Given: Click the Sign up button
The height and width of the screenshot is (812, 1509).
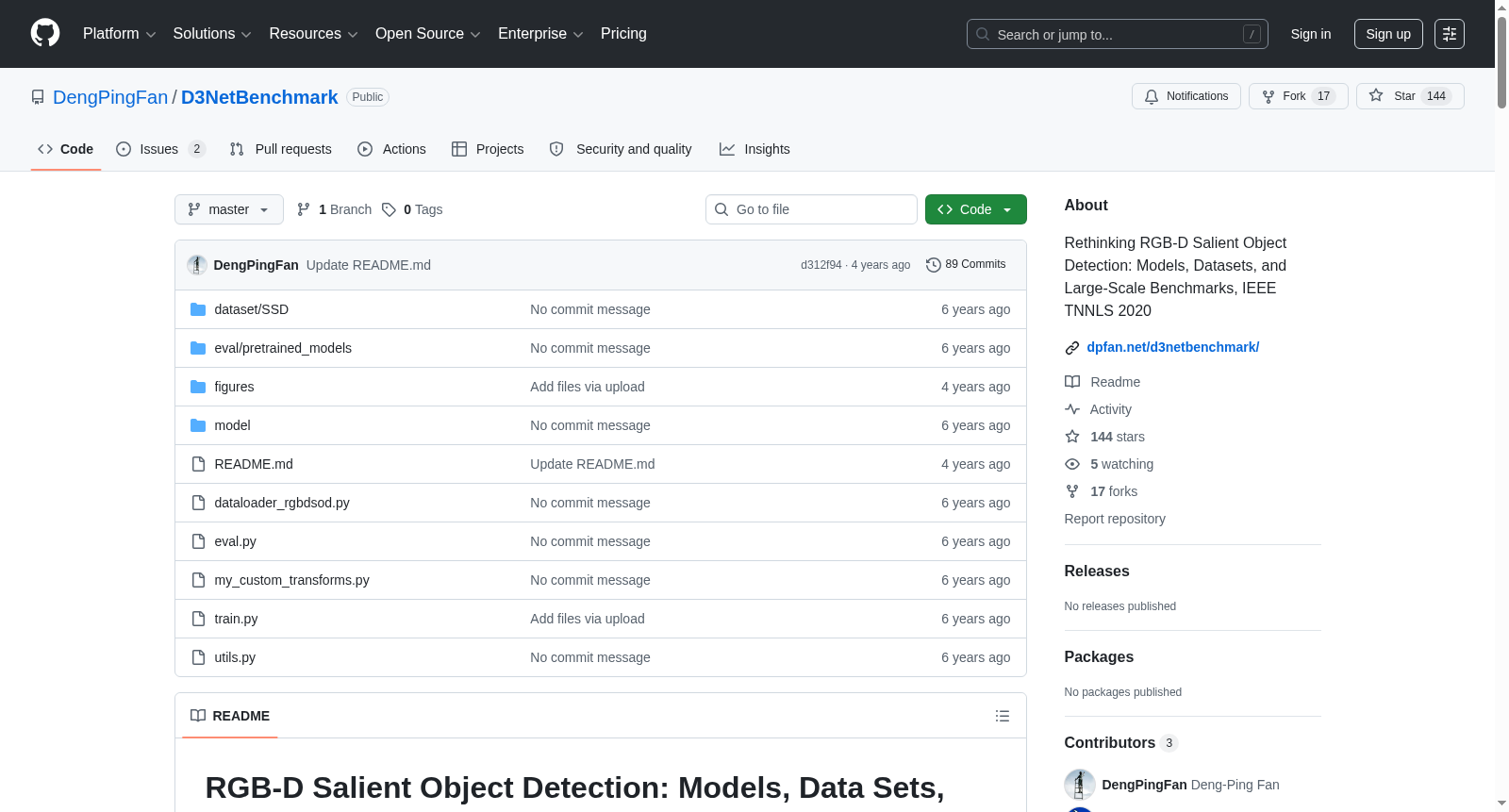Looking at the screenshot, I should pos(1388,34).
